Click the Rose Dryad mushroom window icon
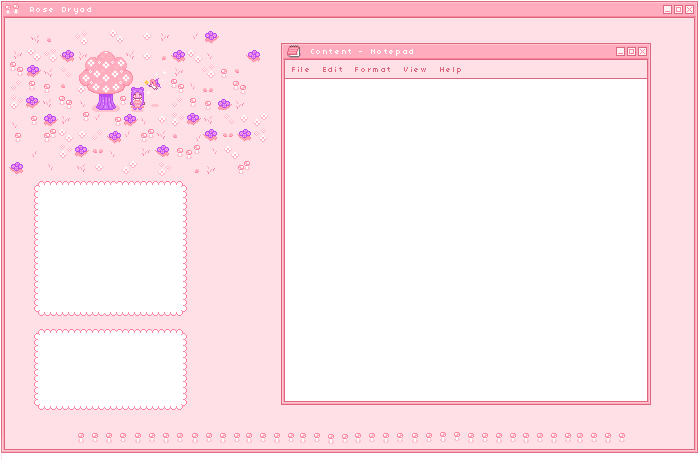The image size is (700, 460). click(13, 9)
